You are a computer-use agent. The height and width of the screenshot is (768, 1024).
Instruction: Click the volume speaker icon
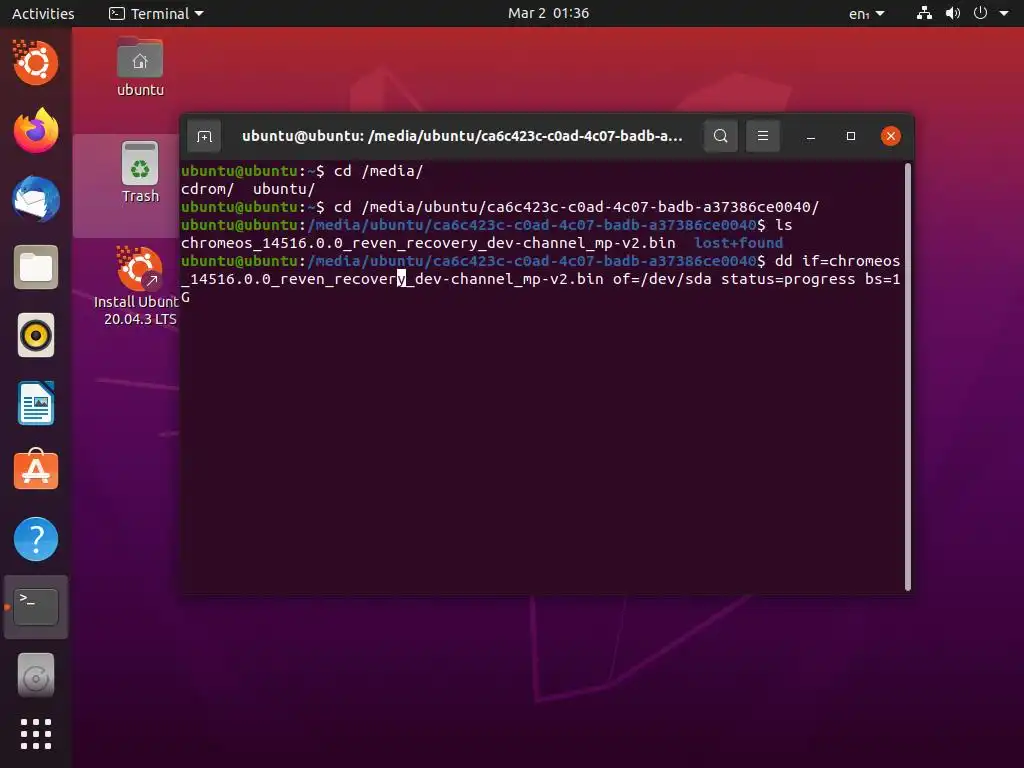[953, 13]
